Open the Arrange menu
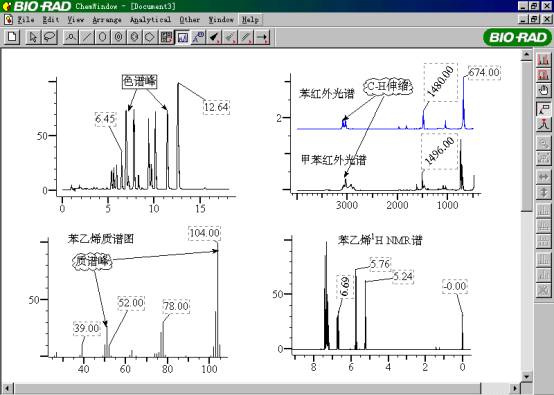554x395 pixels. point(107,20)
